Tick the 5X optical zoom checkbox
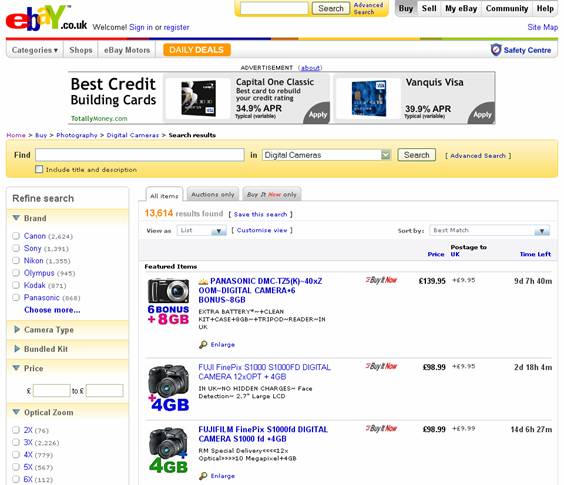This screenshot has width=564, height=485. click(16, 467)
